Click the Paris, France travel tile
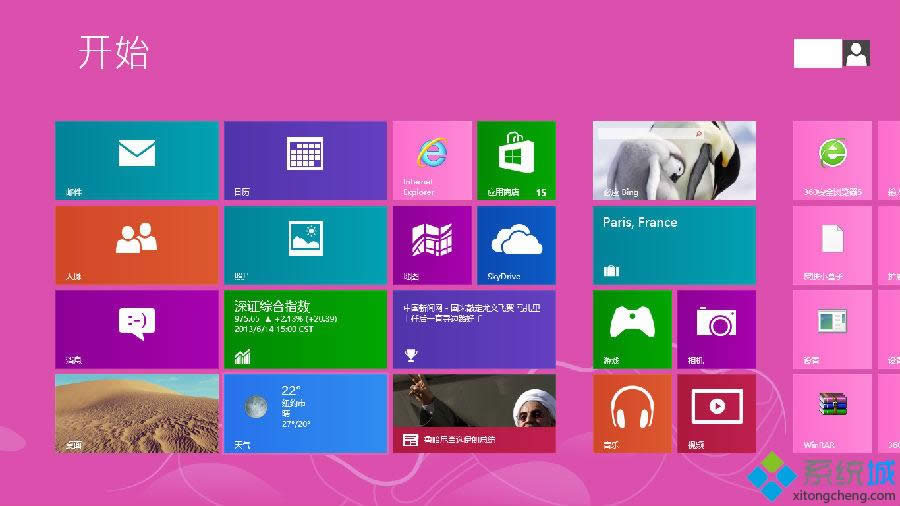This screenshot has height=506, width=900. click(674, 245)
